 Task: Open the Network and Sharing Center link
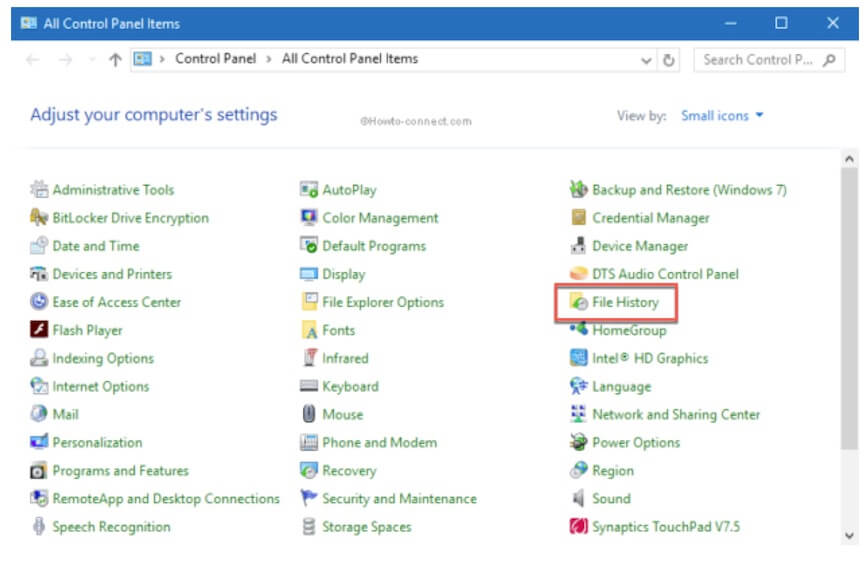click(675, 414)
